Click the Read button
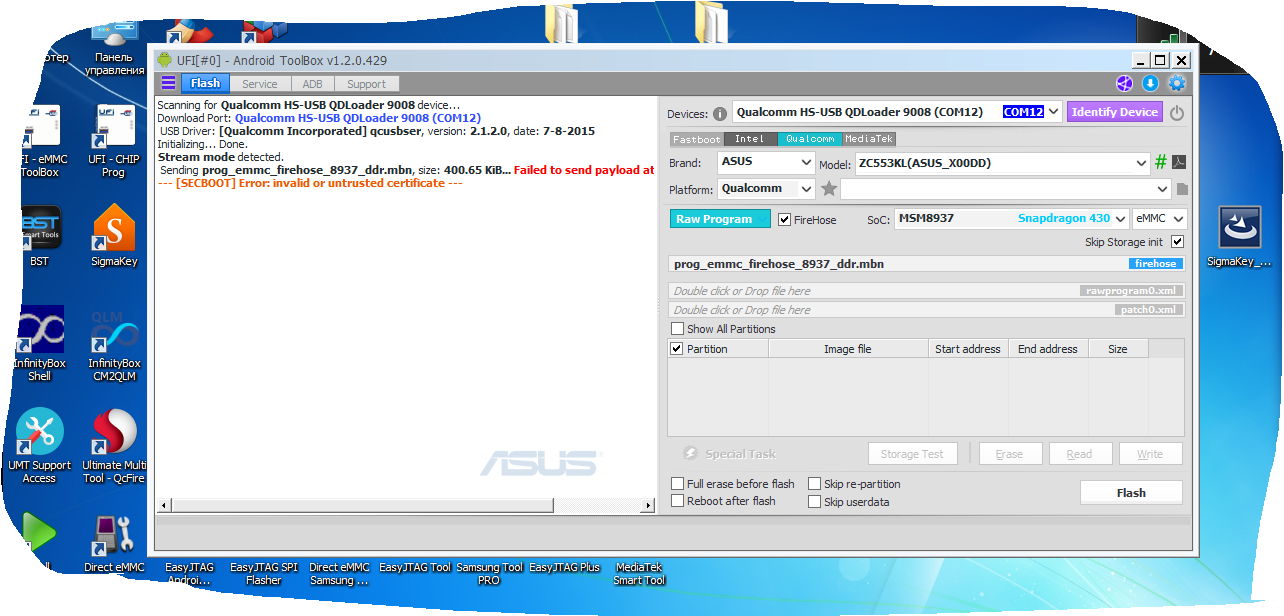Image resolution: width=1284 pixels, height=616 pixels. (x=1080, y=454)
